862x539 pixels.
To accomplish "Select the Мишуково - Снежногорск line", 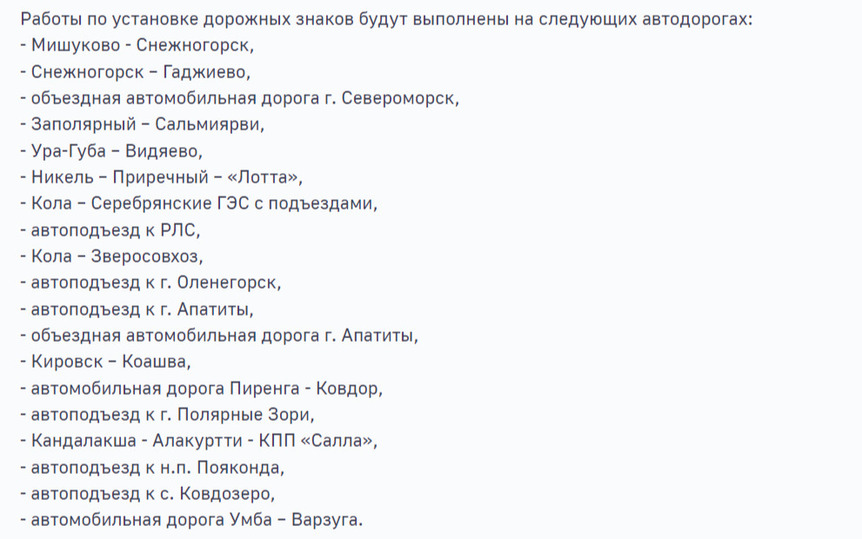I will click(137, 45).
